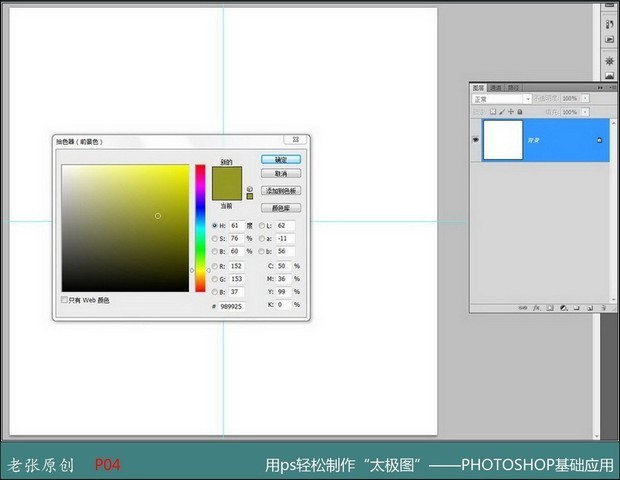Click the add layer mask icon
This screenshot has width=620, height=480.
coord(550,309)
